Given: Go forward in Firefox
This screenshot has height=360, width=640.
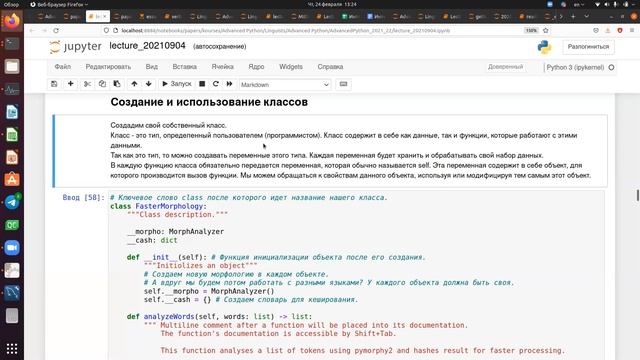Looking at the screenshot, I should pos(44,31).
